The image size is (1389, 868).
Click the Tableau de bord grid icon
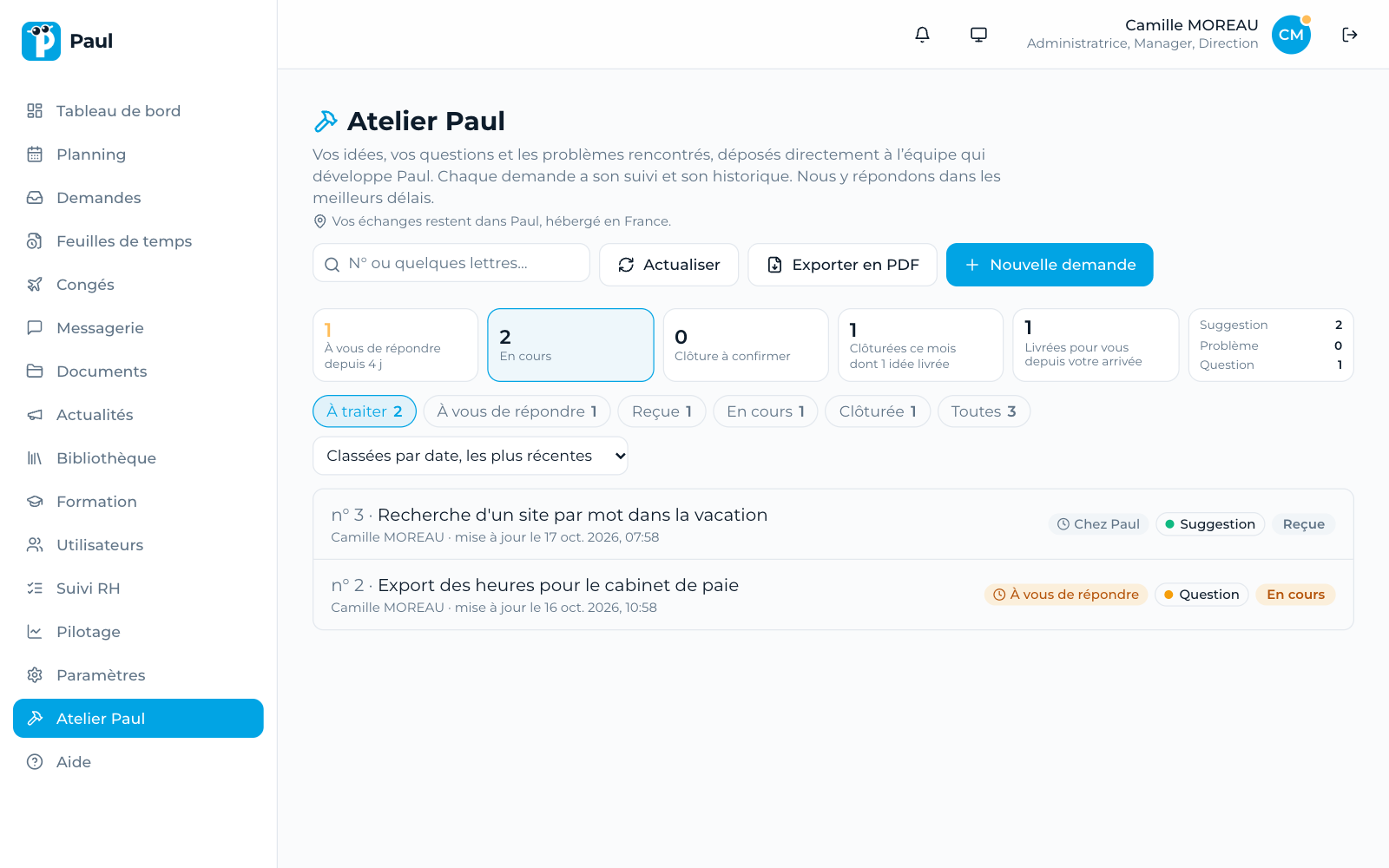click(35, 111)
